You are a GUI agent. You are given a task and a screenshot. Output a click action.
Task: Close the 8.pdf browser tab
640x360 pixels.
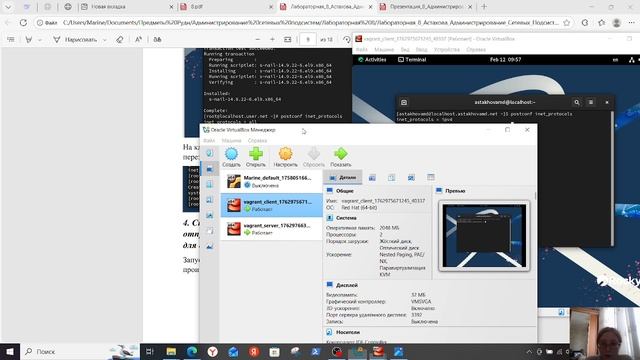271,7
